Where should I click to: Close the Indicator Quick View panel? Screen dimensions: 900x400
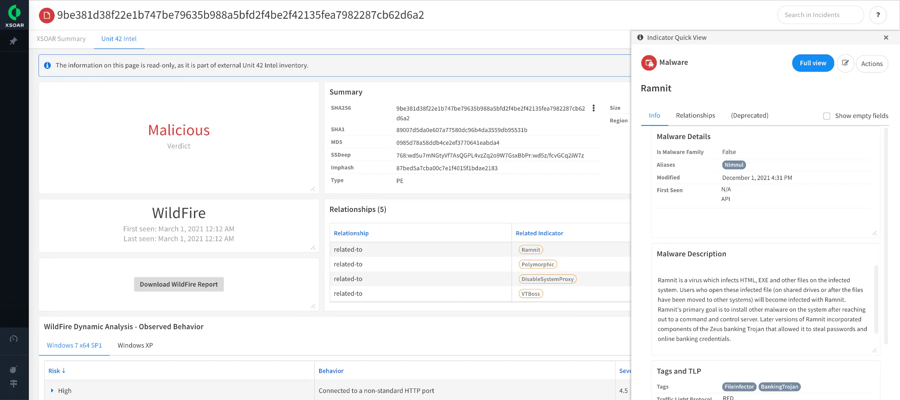click(886, 37)
